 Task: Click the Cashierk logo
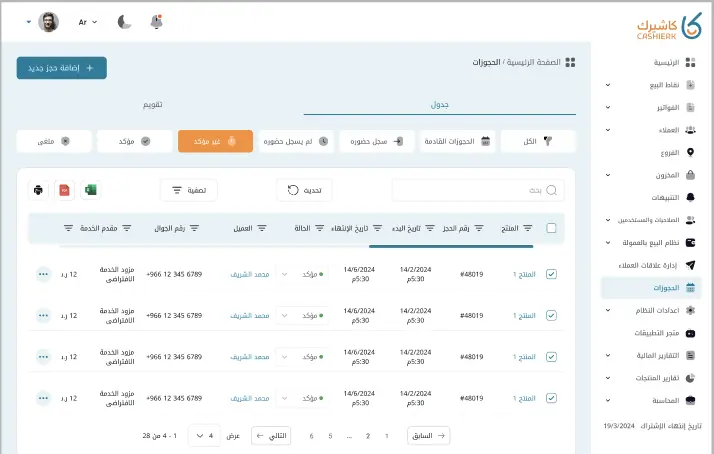tap(669, 26)
